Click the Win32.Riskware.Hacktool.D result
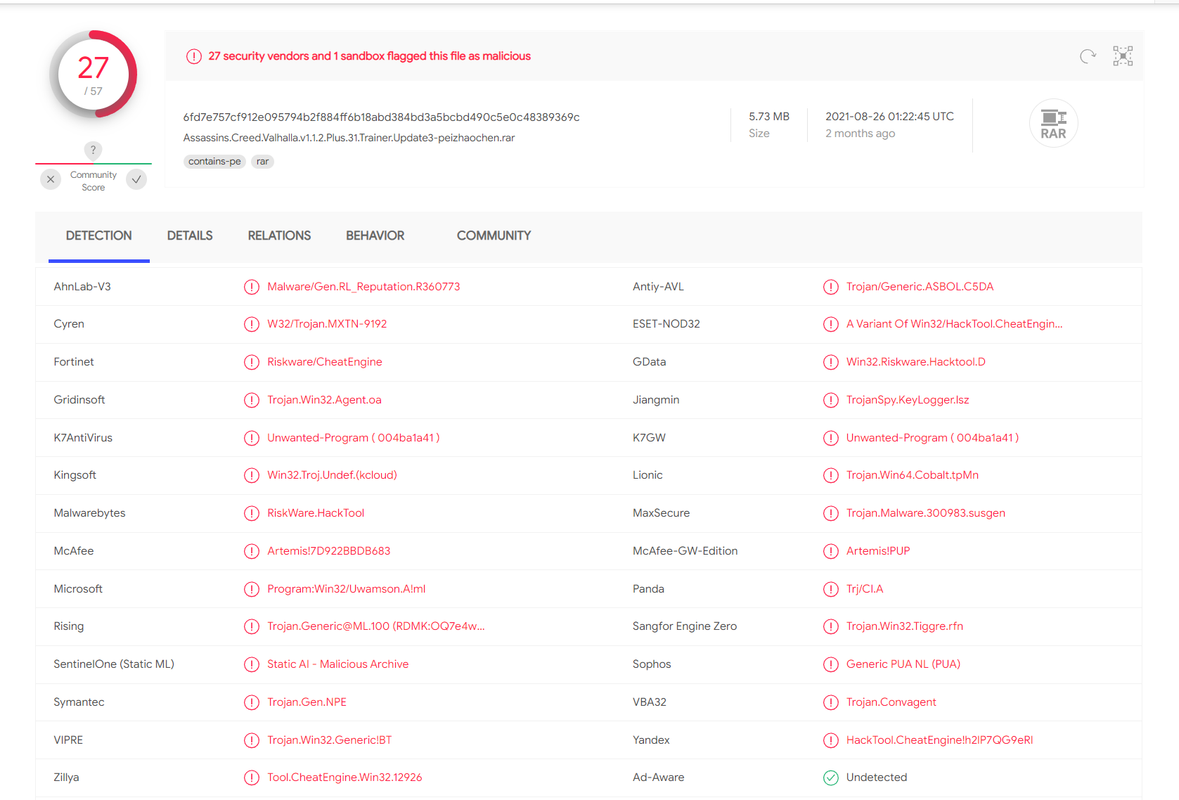This screenshot has height=800, width=1179. point(915,362)
